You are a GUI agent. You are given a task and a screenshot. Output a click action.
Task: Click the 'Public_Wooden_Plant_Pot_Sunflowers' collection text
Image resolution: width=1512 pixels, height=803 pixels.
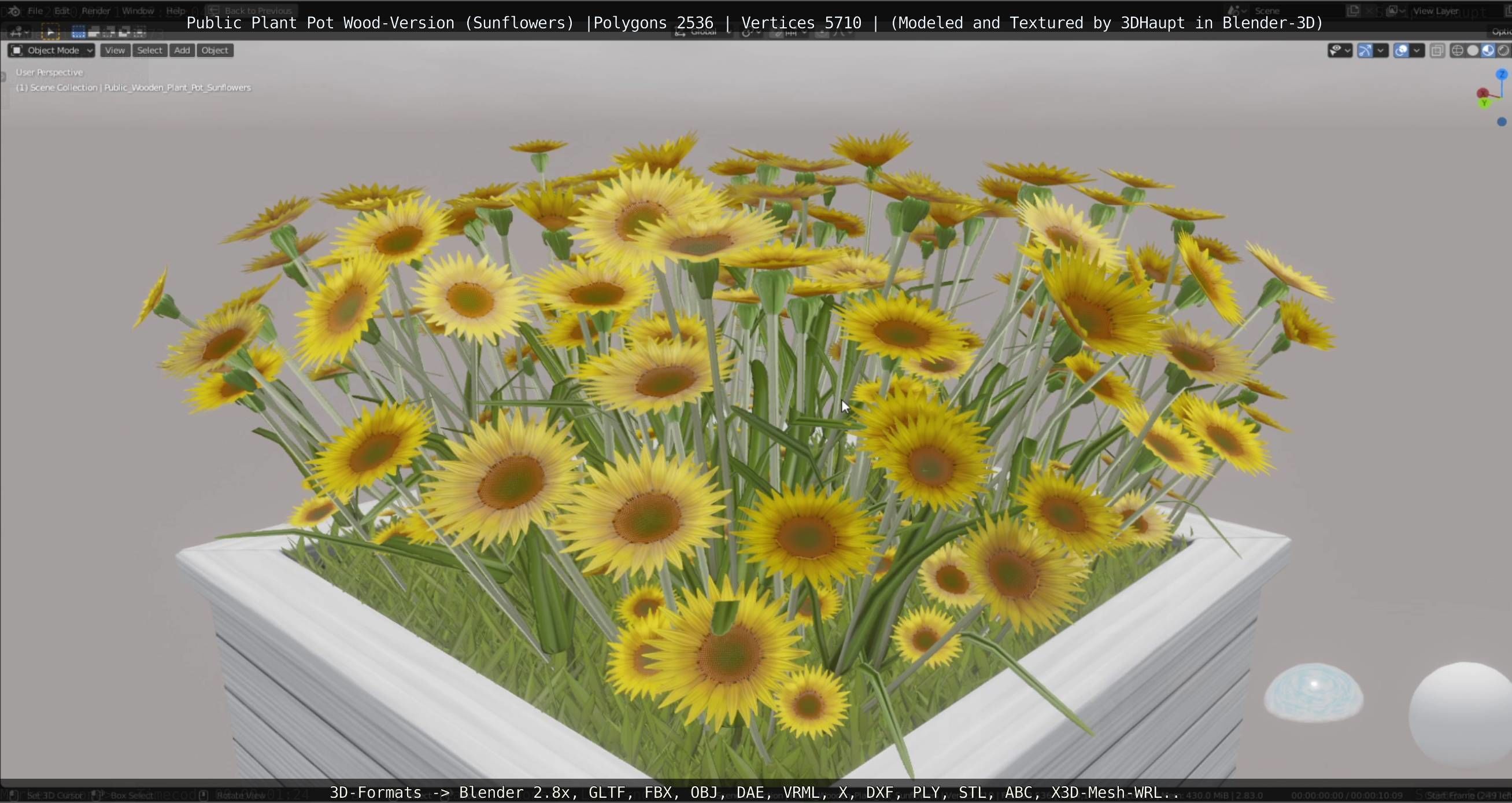[178, 87]
